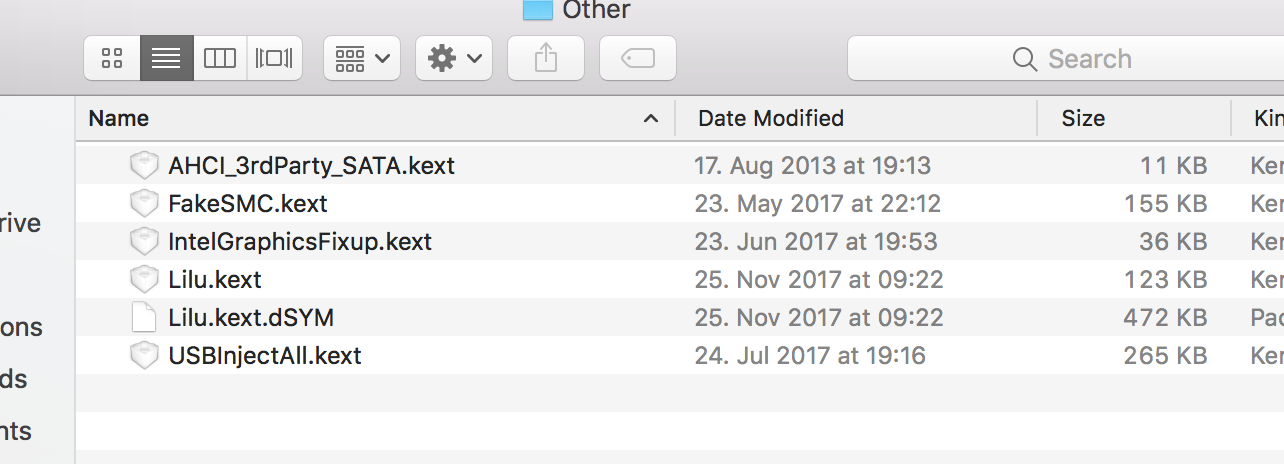This screenshot has width=1284, height=464.
Task: Switch to list view
Action: pyautogui.click(x=166, y=59)
